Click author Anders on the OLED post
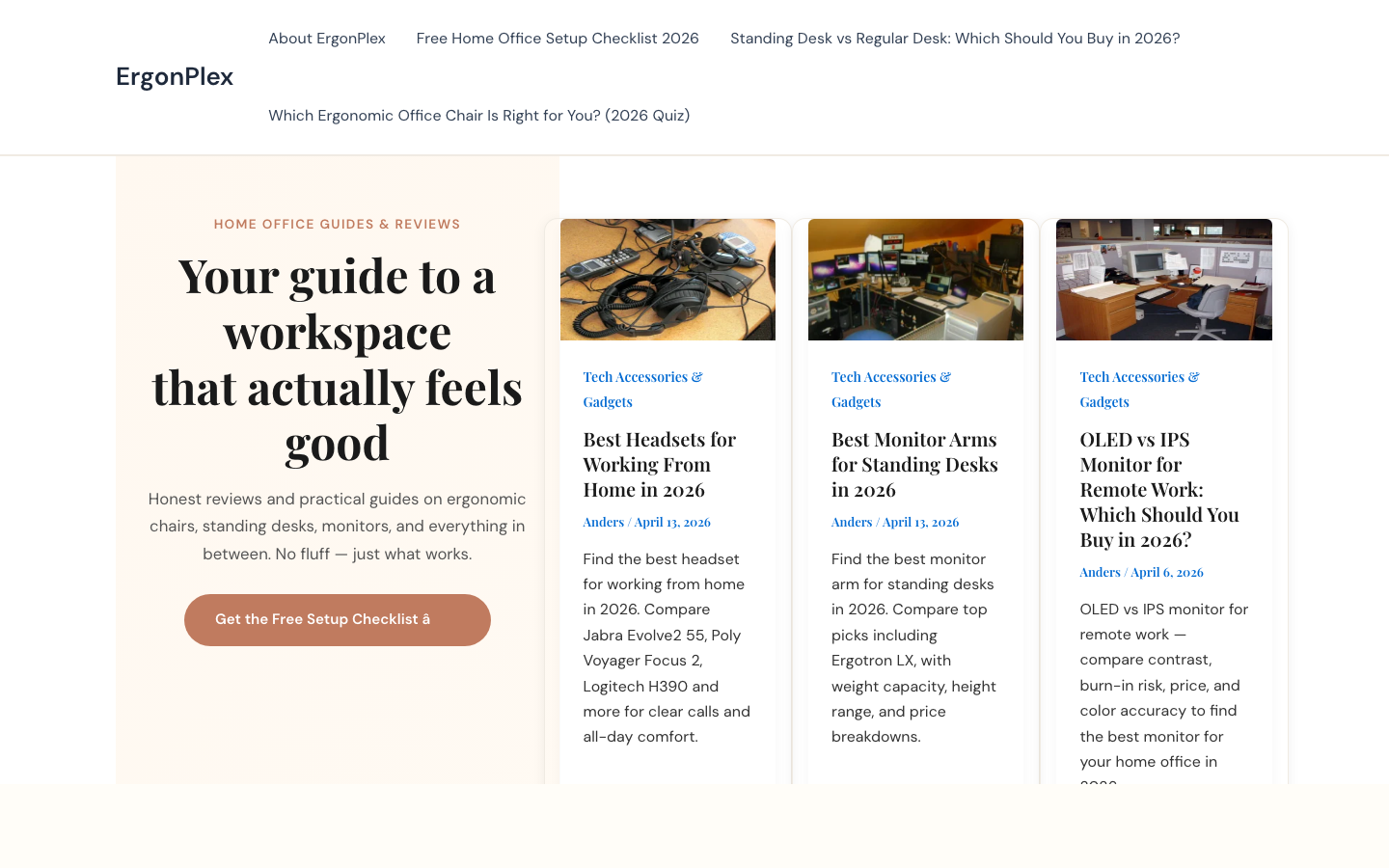The height and width of the screenshot is (868, 1389). tap(1100, 572)
